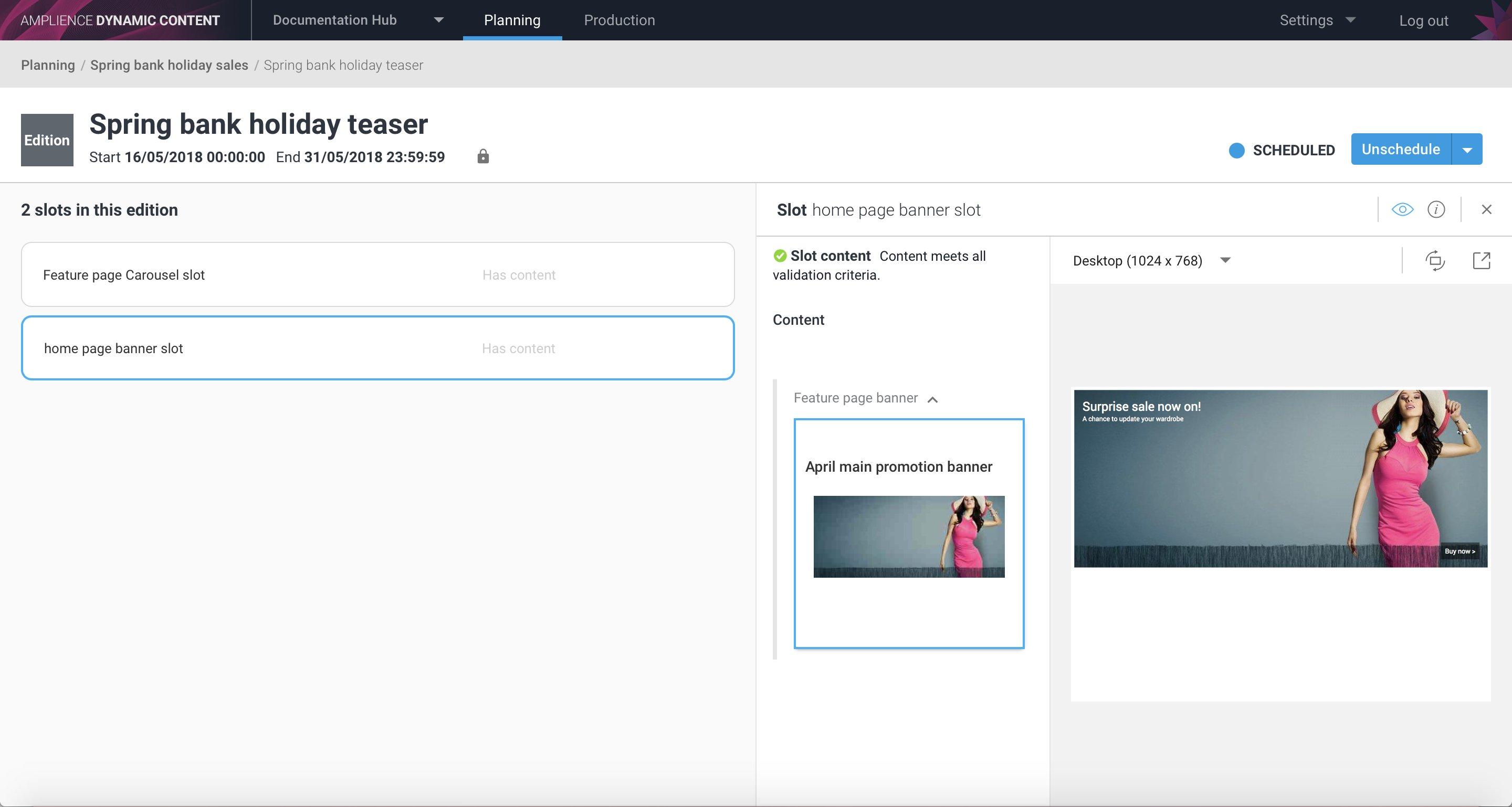The height and width of the screenshot is (807, 1512).
Task: Collapse the Feature page banner section
Action: point(932,399)
